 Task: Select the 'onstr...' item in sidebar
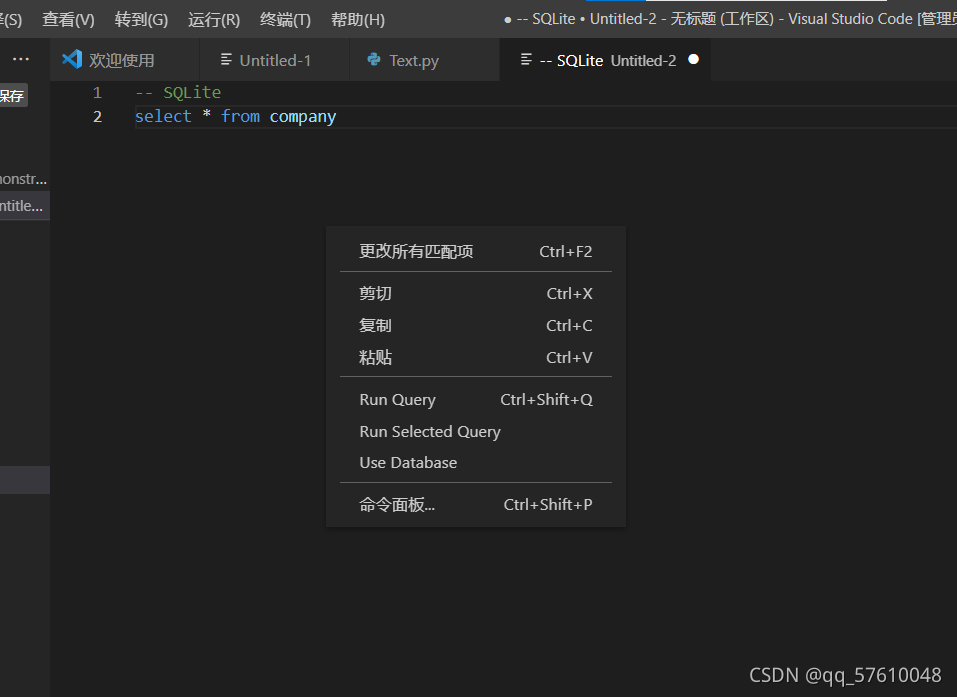pyautogui.click(x=23, y=179)
